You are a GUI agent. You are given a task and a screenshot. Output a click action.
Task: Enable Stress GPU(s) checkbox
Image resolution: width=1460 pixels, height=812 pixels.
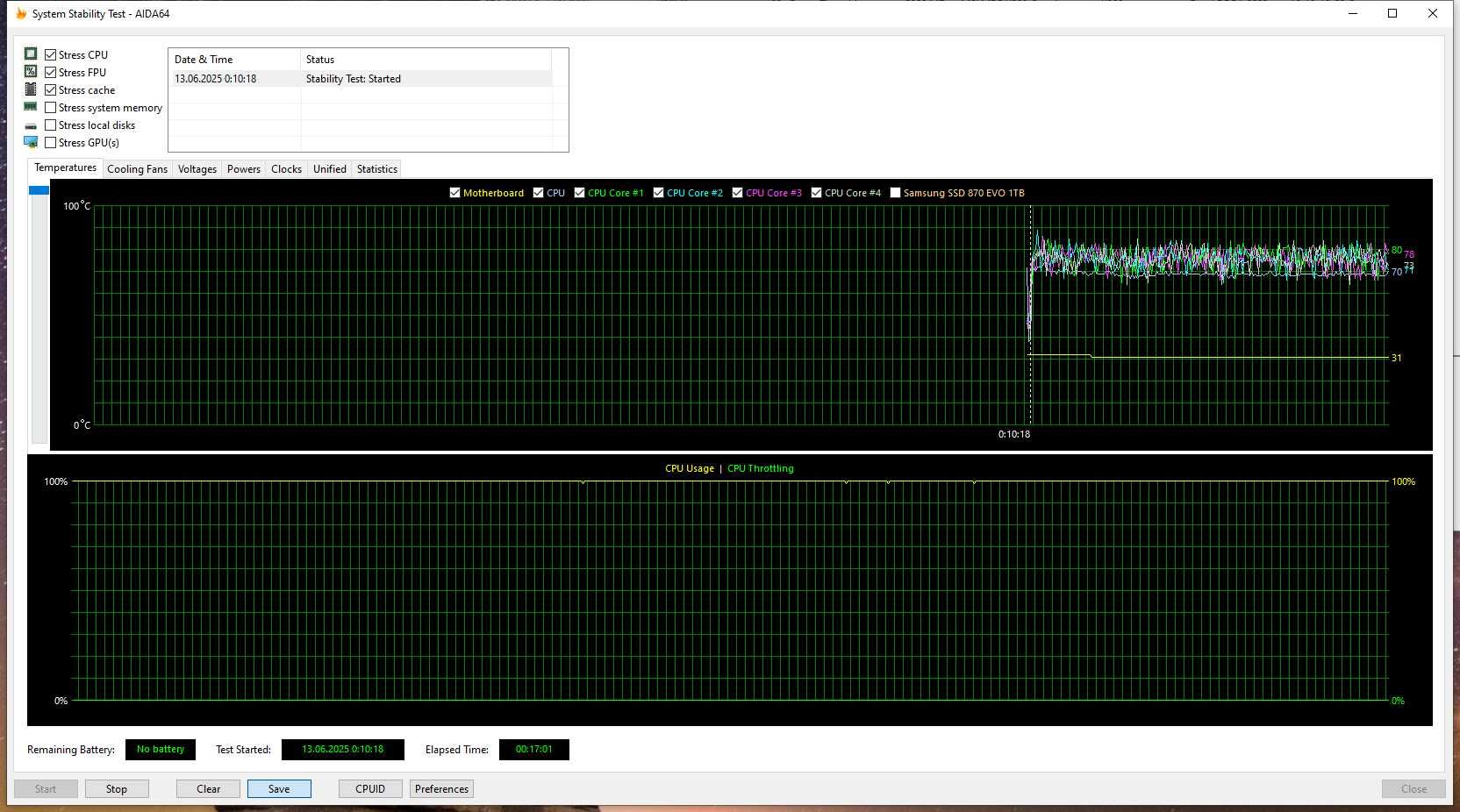pyautogui.click(x=51, y=142)
